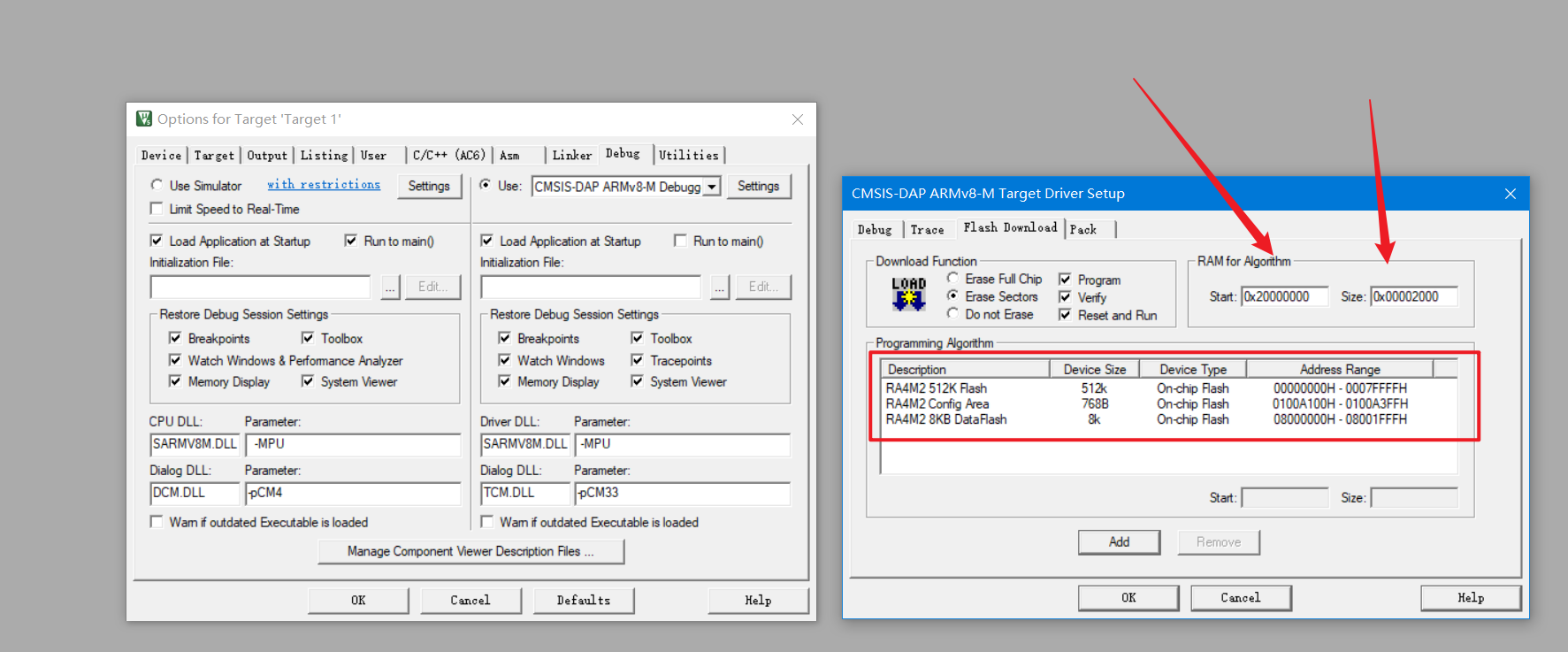Toggle the Verify checkbox
The height and width of the screenshot is (652, 1568).
point(1065,297)
